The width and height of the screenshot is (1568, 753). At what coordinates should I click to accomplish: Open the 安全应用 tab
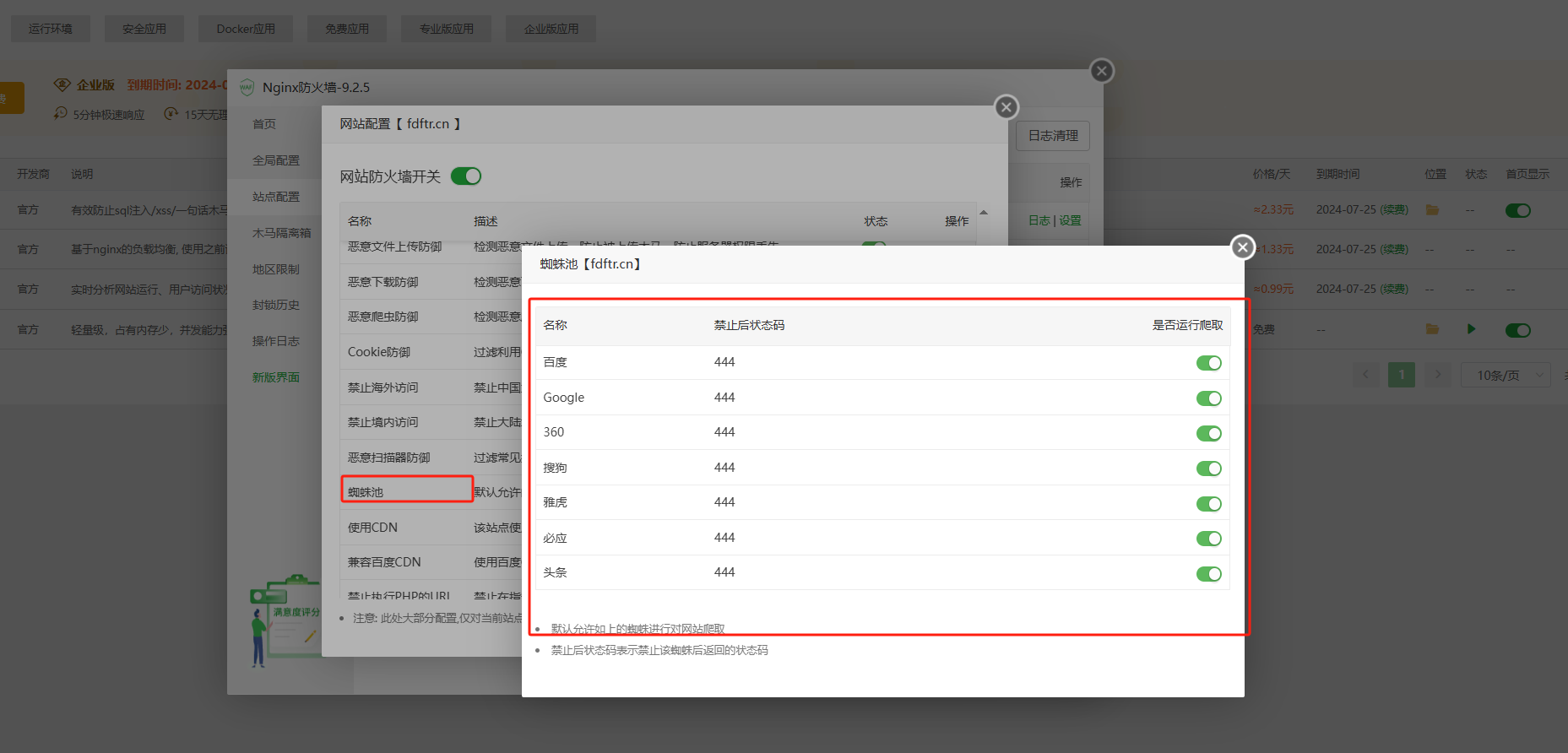click(144, 29)
